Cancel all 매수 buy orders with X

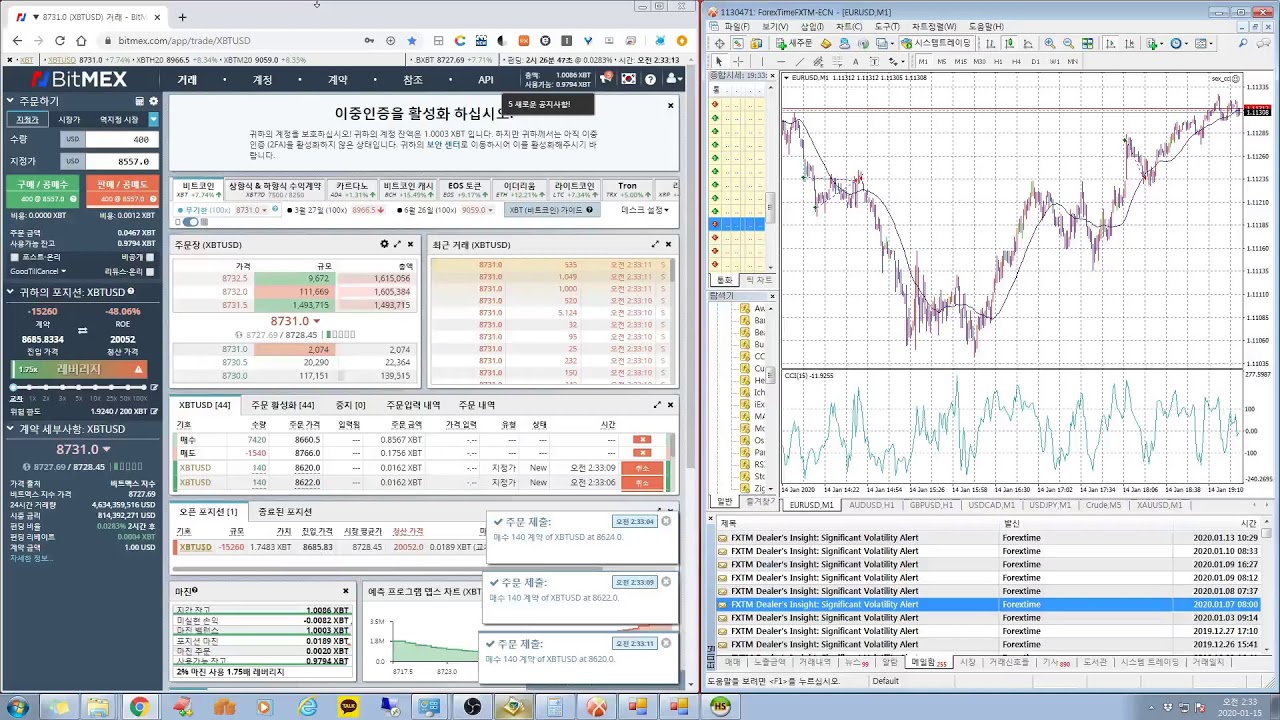tap(642, 440)
